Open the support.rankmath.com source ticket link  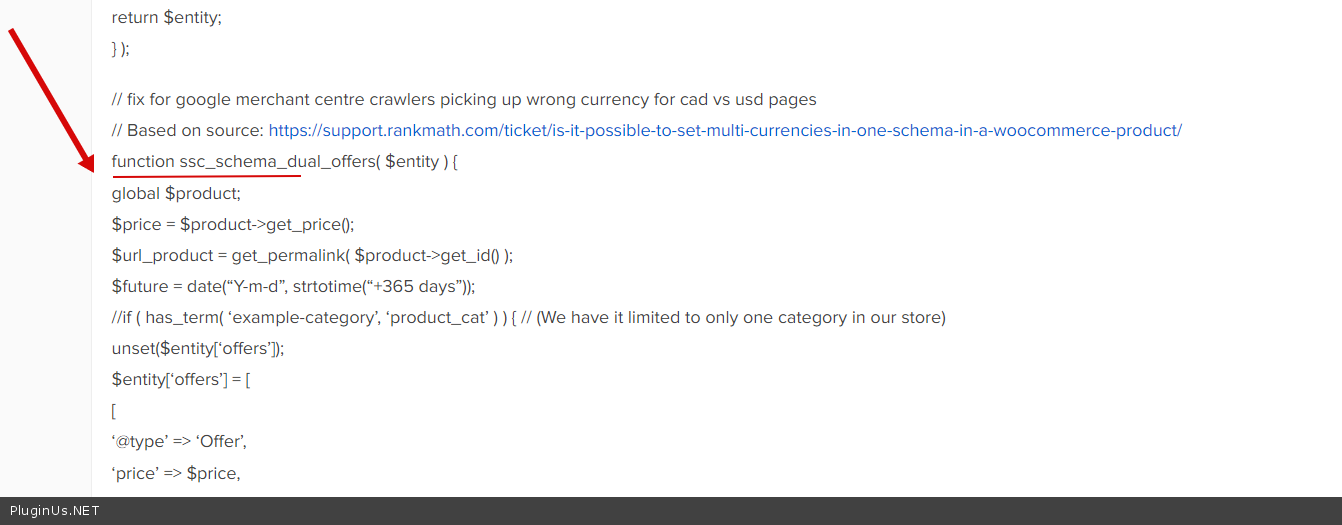coord(725,131)
